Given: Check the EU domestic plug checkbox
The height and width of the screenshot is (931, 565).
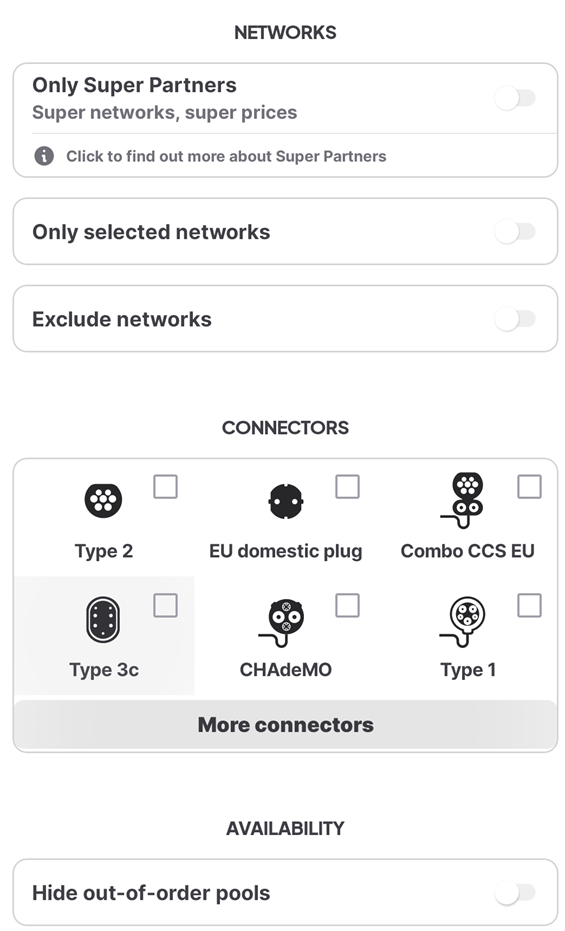Looking at the screenshot, I should coord(347,486).
